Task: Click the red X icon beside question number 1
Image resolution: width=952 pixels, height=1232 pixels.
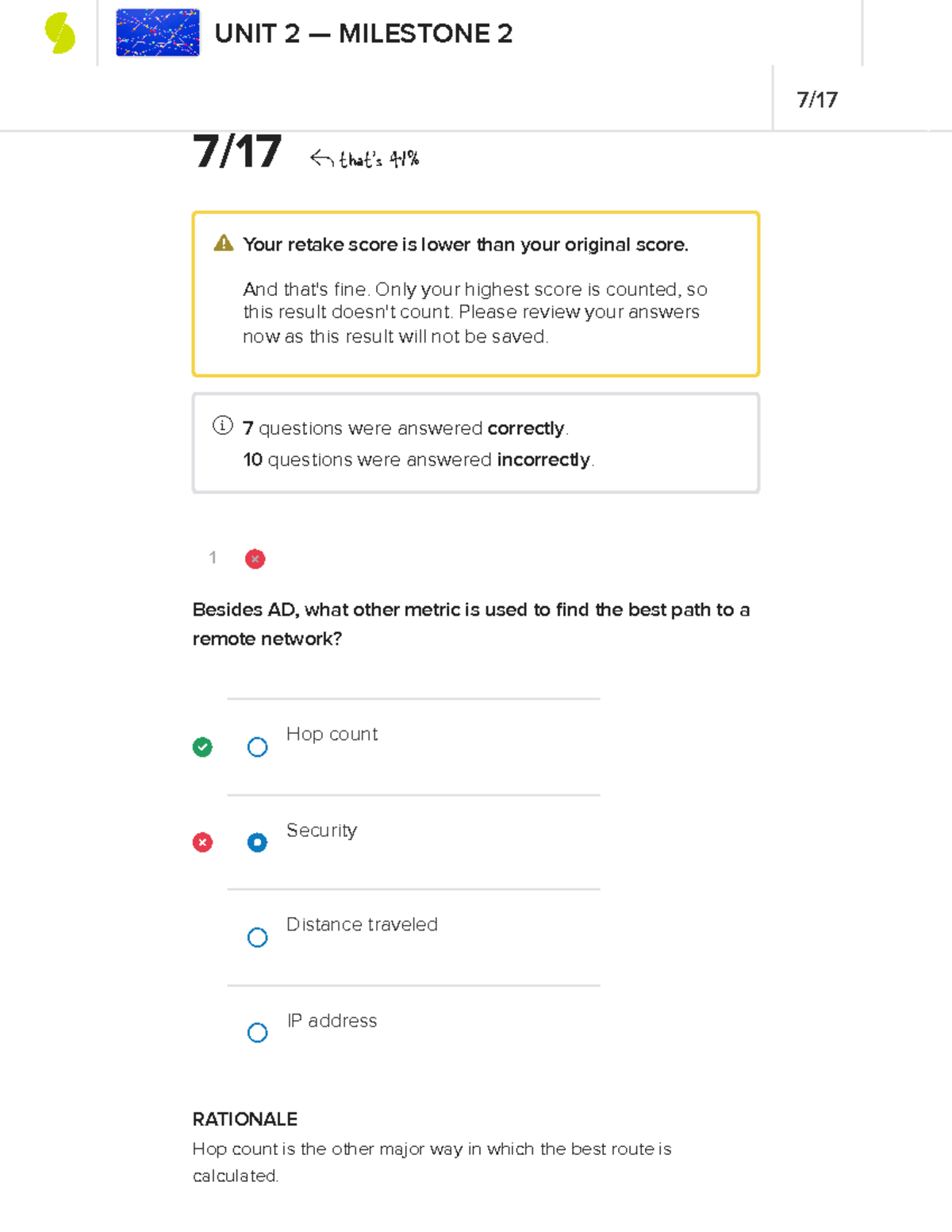Action: click(x=255, y=558)
